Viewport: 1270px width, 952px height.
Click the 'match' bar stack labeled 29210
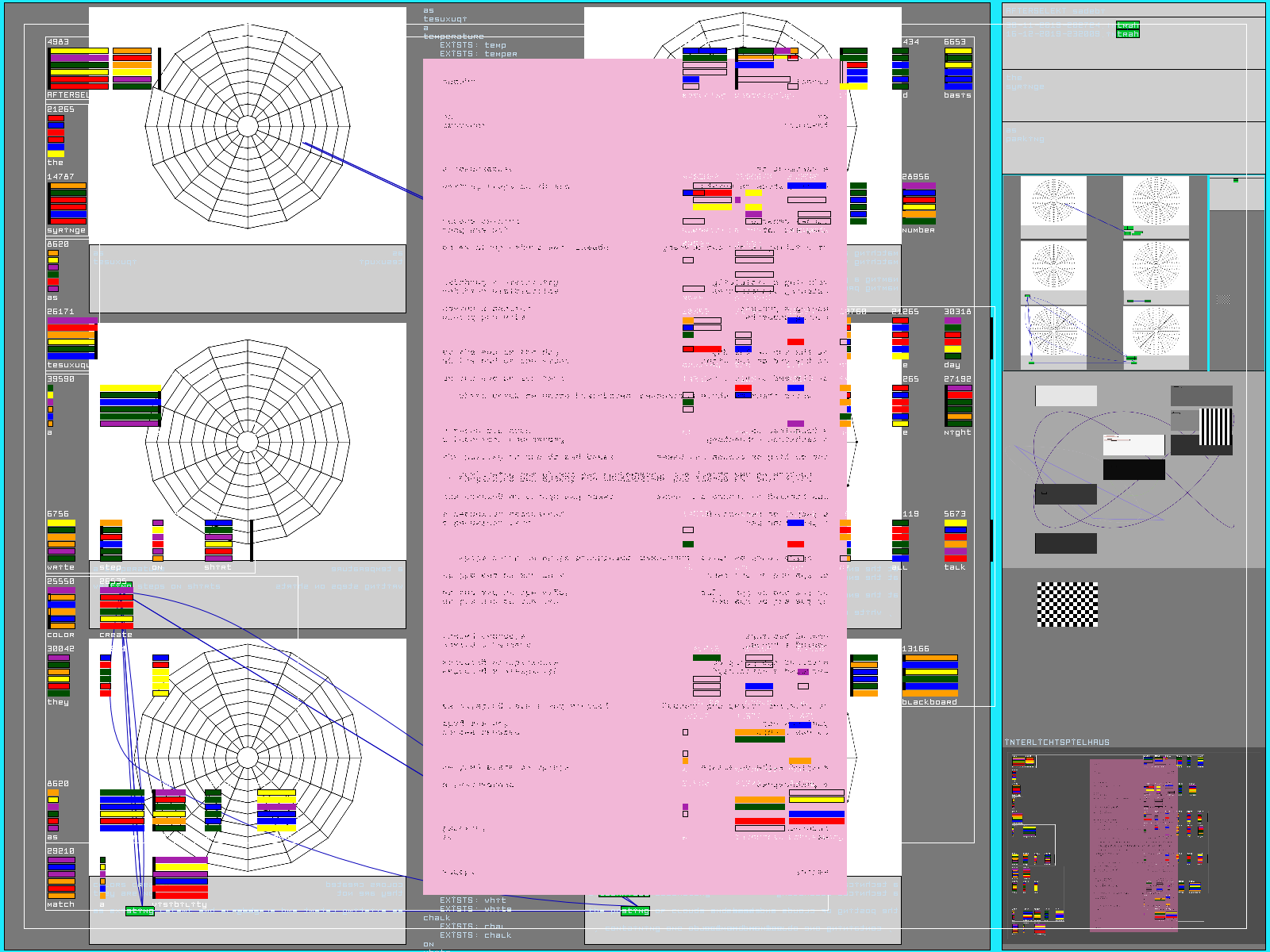coord(61,877)
